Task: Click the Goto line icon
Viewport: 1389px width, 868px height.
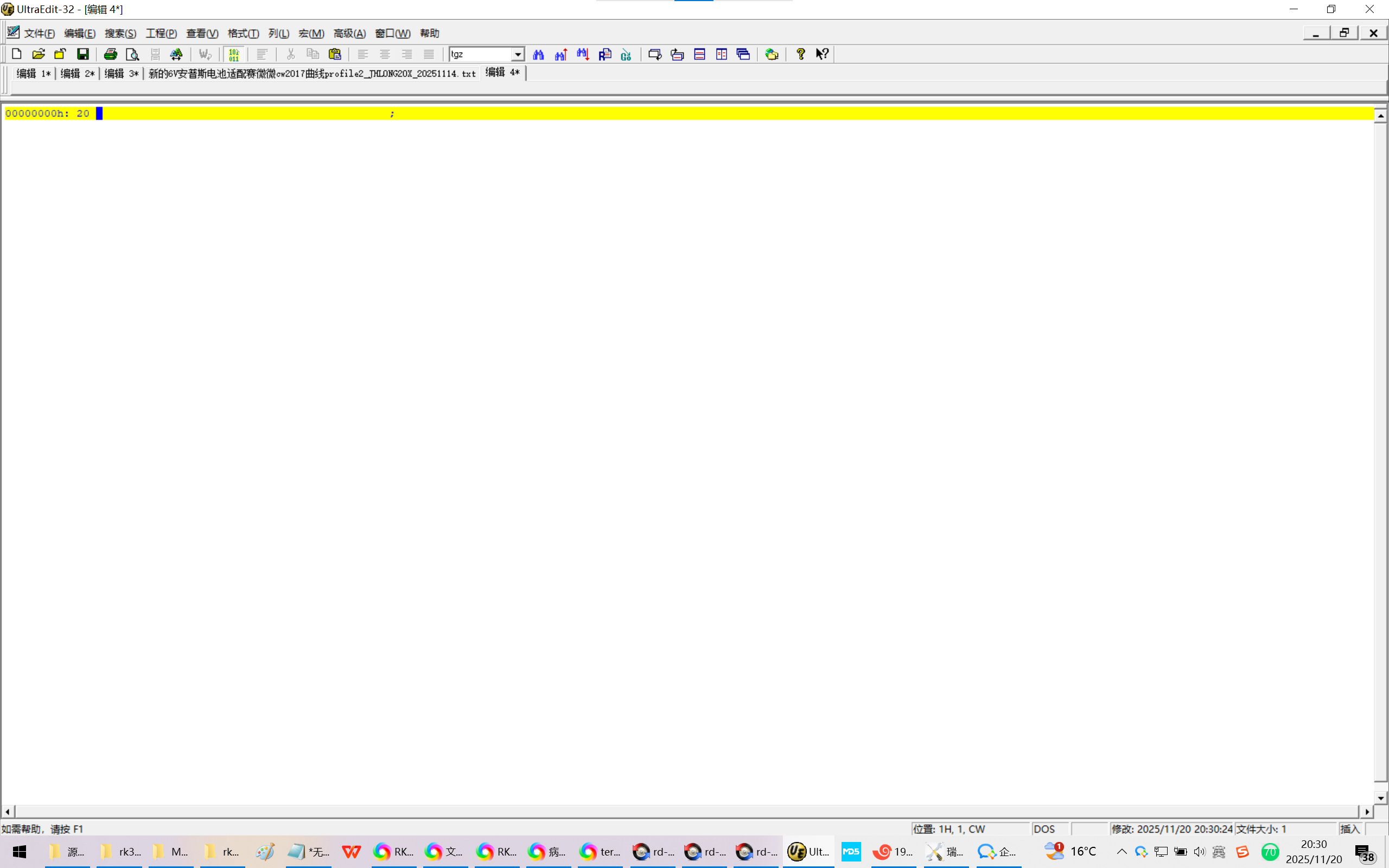Action: tap(626, 54)
